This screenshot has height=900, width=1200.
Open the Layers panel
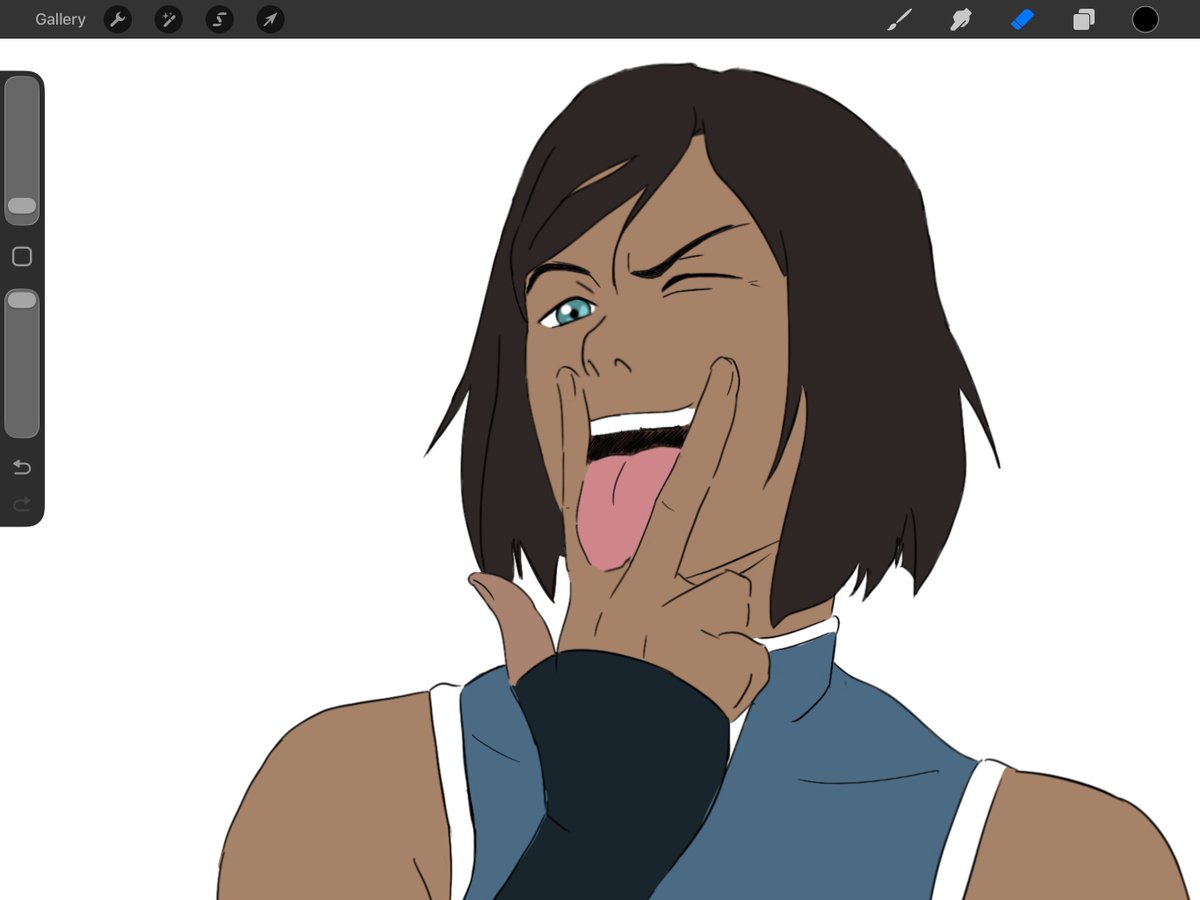click(x=1084, y=19)
